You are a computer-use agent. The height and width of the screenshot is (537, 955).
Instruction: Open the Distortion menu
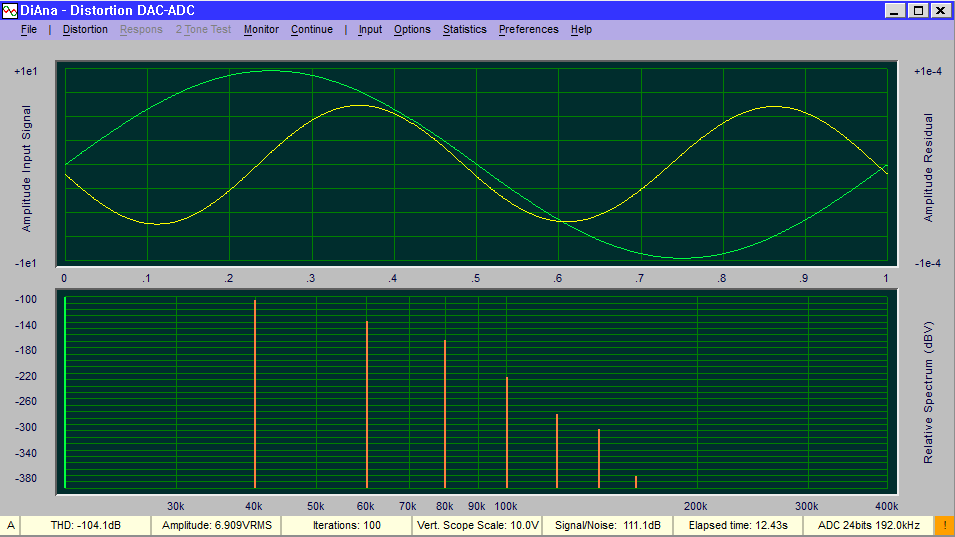(x=85, y=29)
